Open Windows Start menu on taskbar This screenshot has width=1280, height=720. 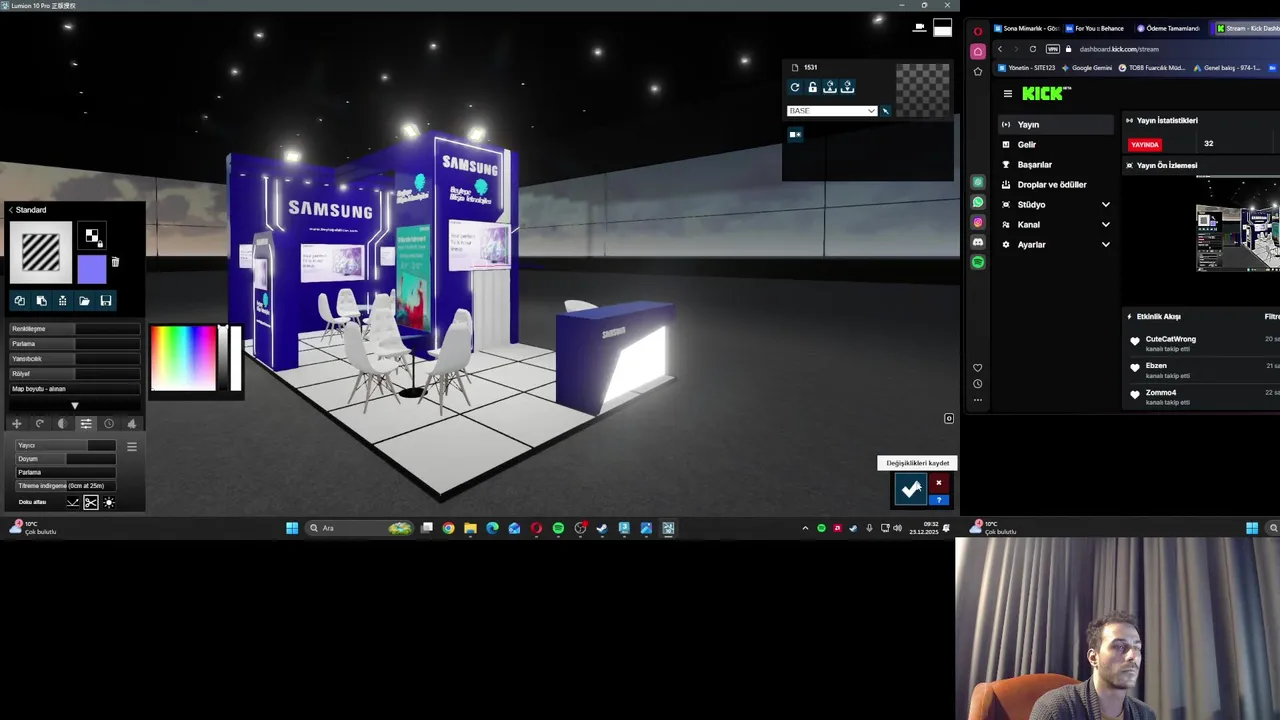coord(292,528)
